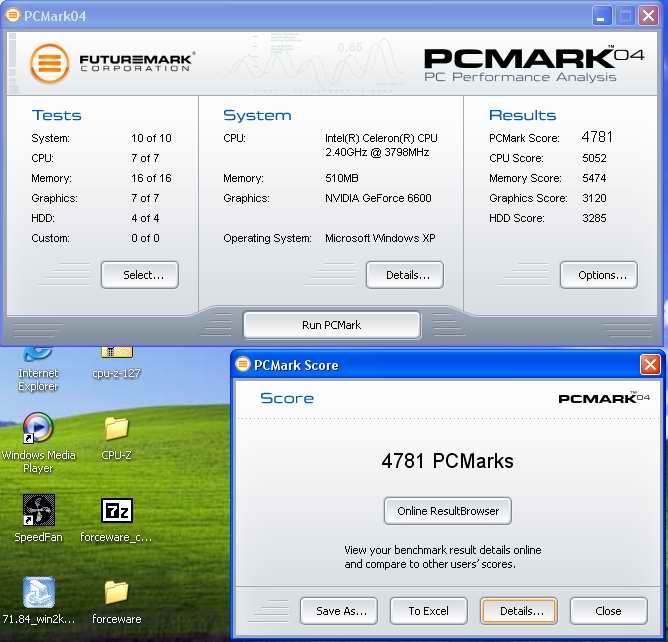Open the 71.84_win2k... installer icon
The image size is (668, 642).
[38, 601]
